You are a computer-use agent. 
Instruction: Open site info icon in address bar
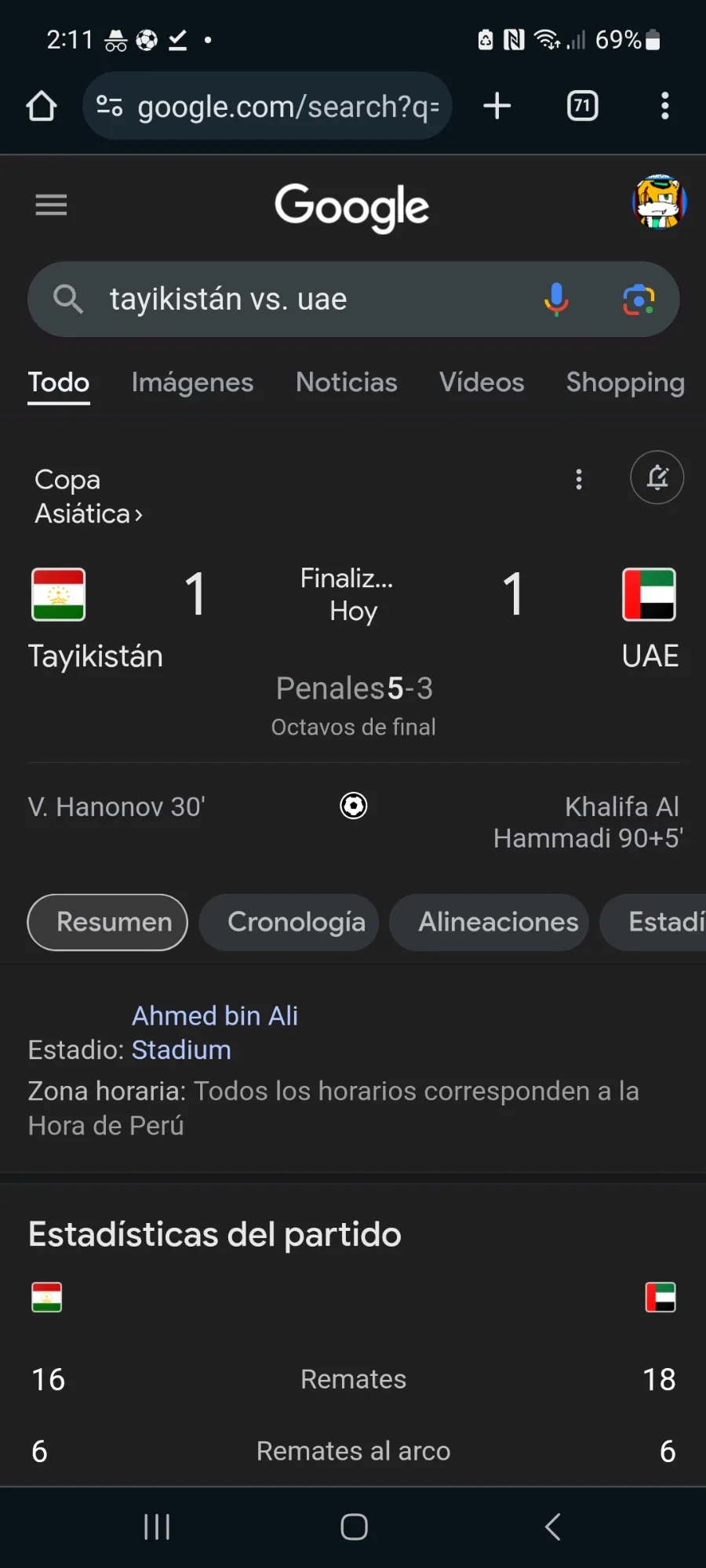point(109,106)
